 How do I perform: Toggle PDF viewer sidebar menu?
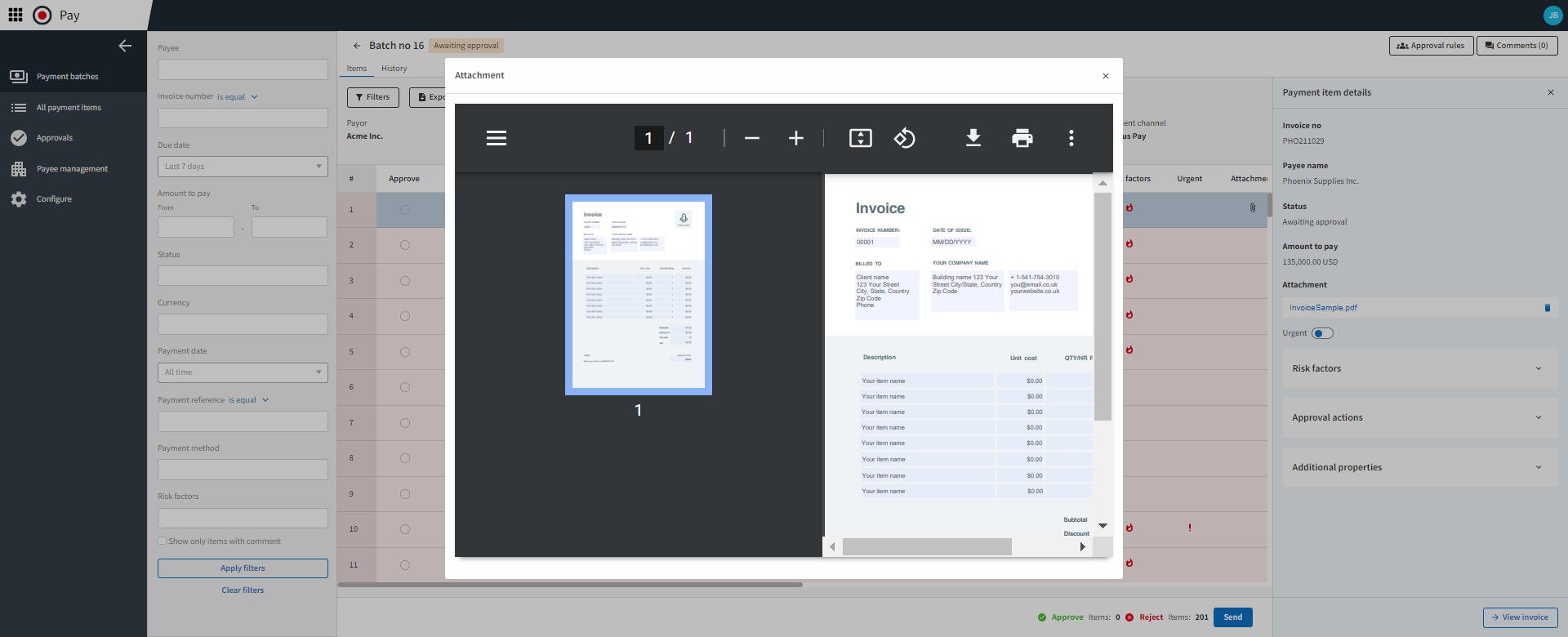[497, 138]
